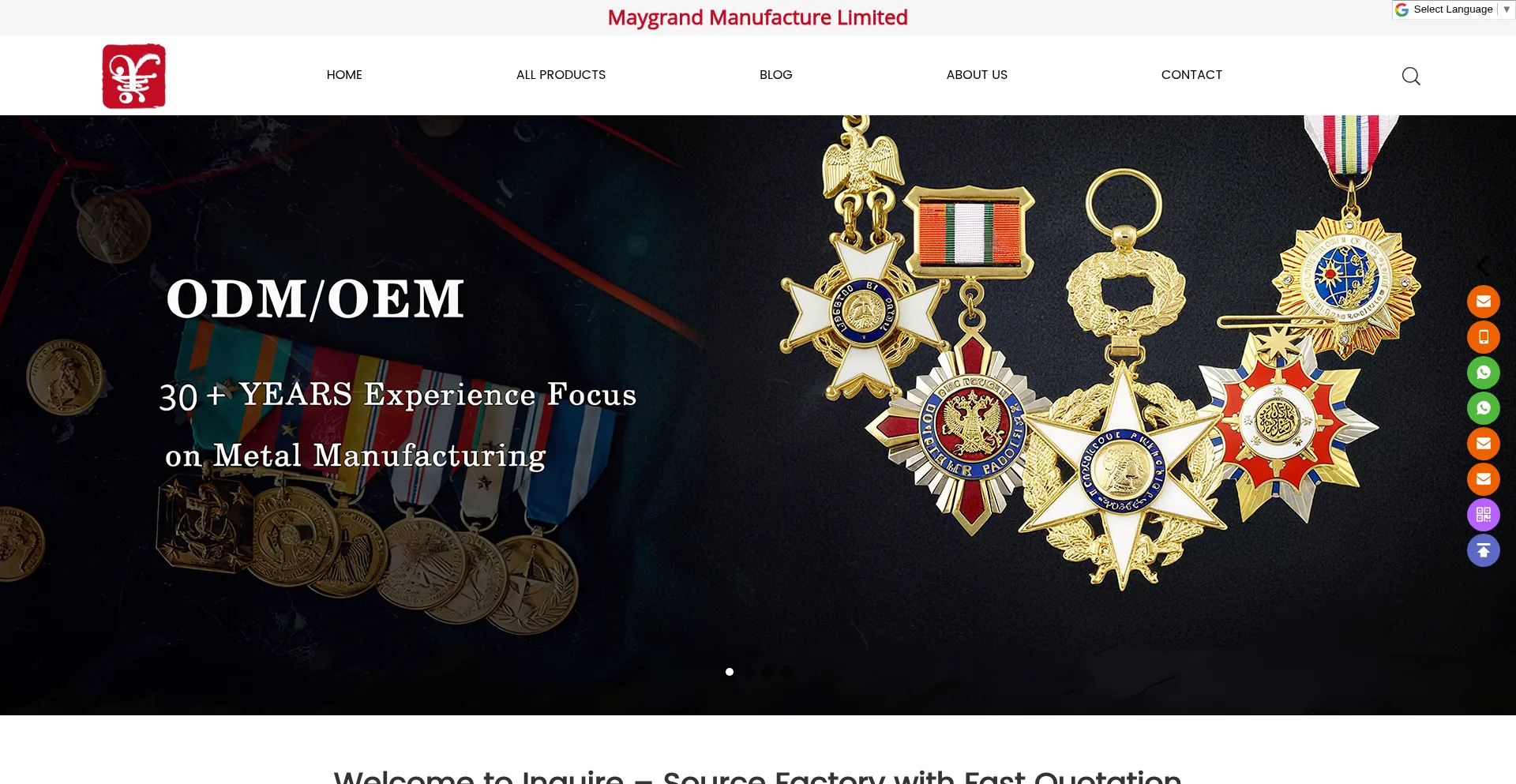Viewport: 1516px width, 784px height.
Task: Click the red Maygrand logo
Action: pyautogui.click(x=133, y=76)
